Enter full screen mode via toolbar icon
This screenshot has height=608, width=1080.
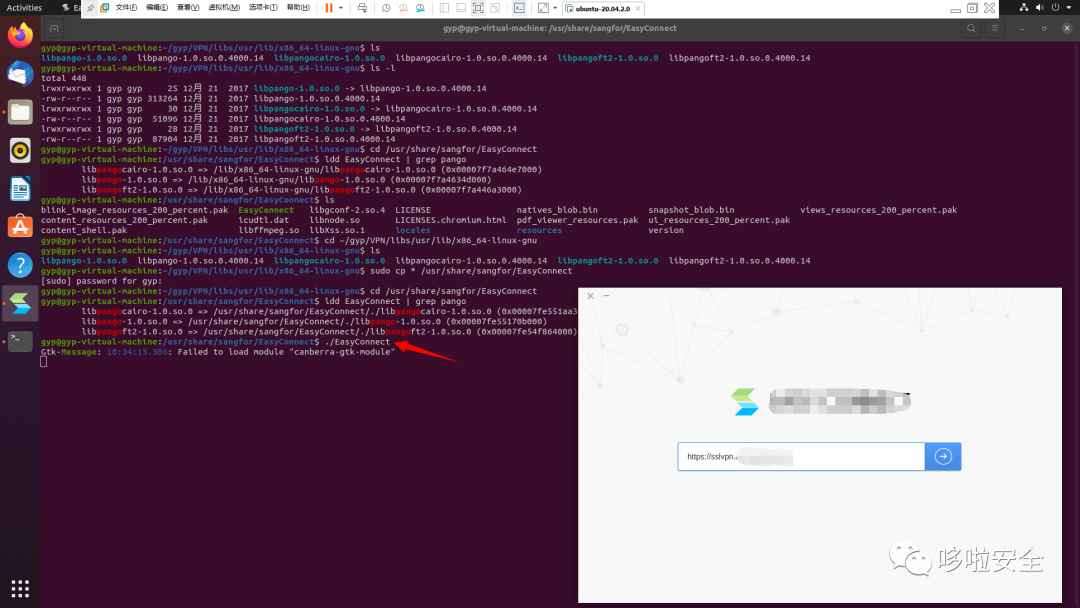coord(478,8)
